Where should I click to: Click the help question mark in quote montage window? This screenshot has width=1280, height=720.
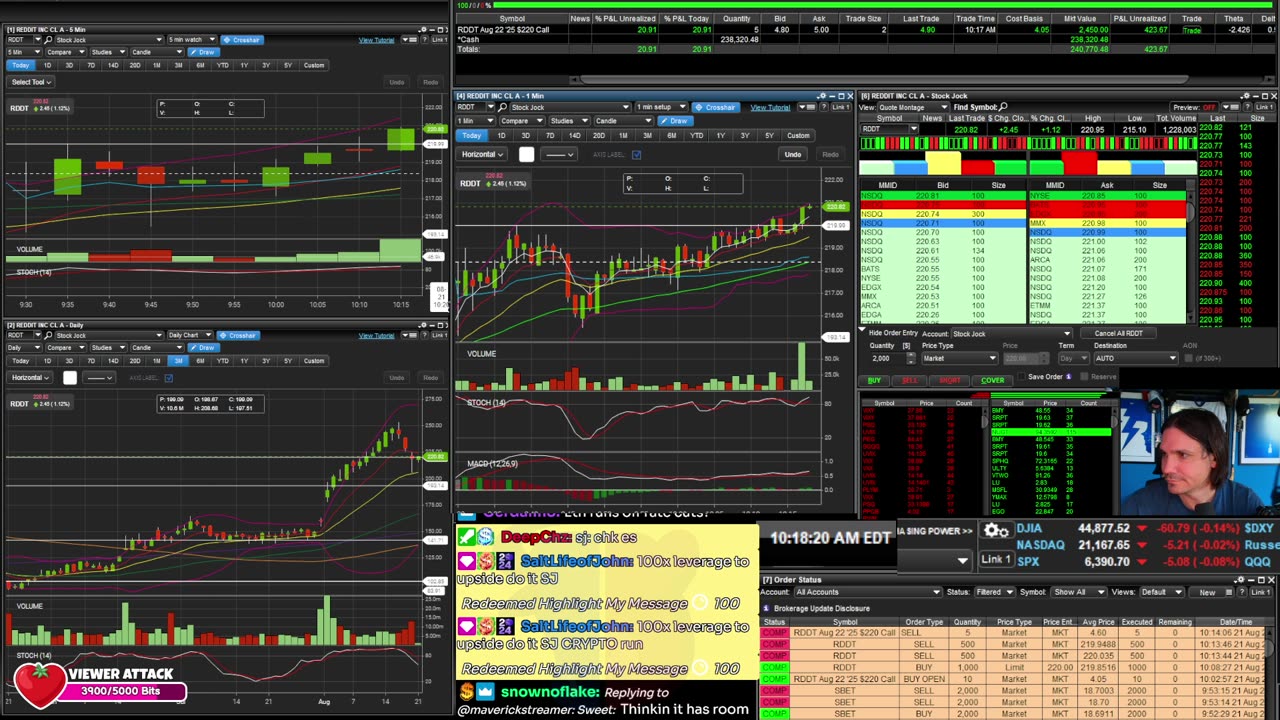coord(1249,107)
